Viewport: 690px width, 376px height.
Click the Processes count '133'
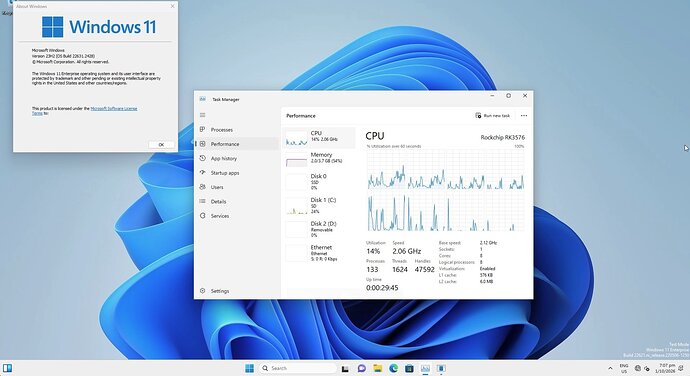pos(372,269)
